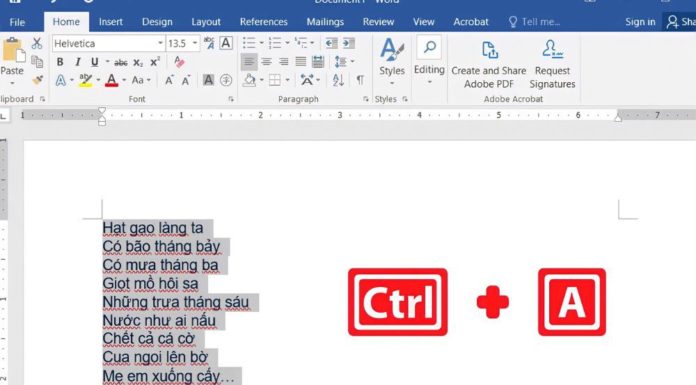
Task: Open the Asian Layout options
Action: tap(307, 80)
